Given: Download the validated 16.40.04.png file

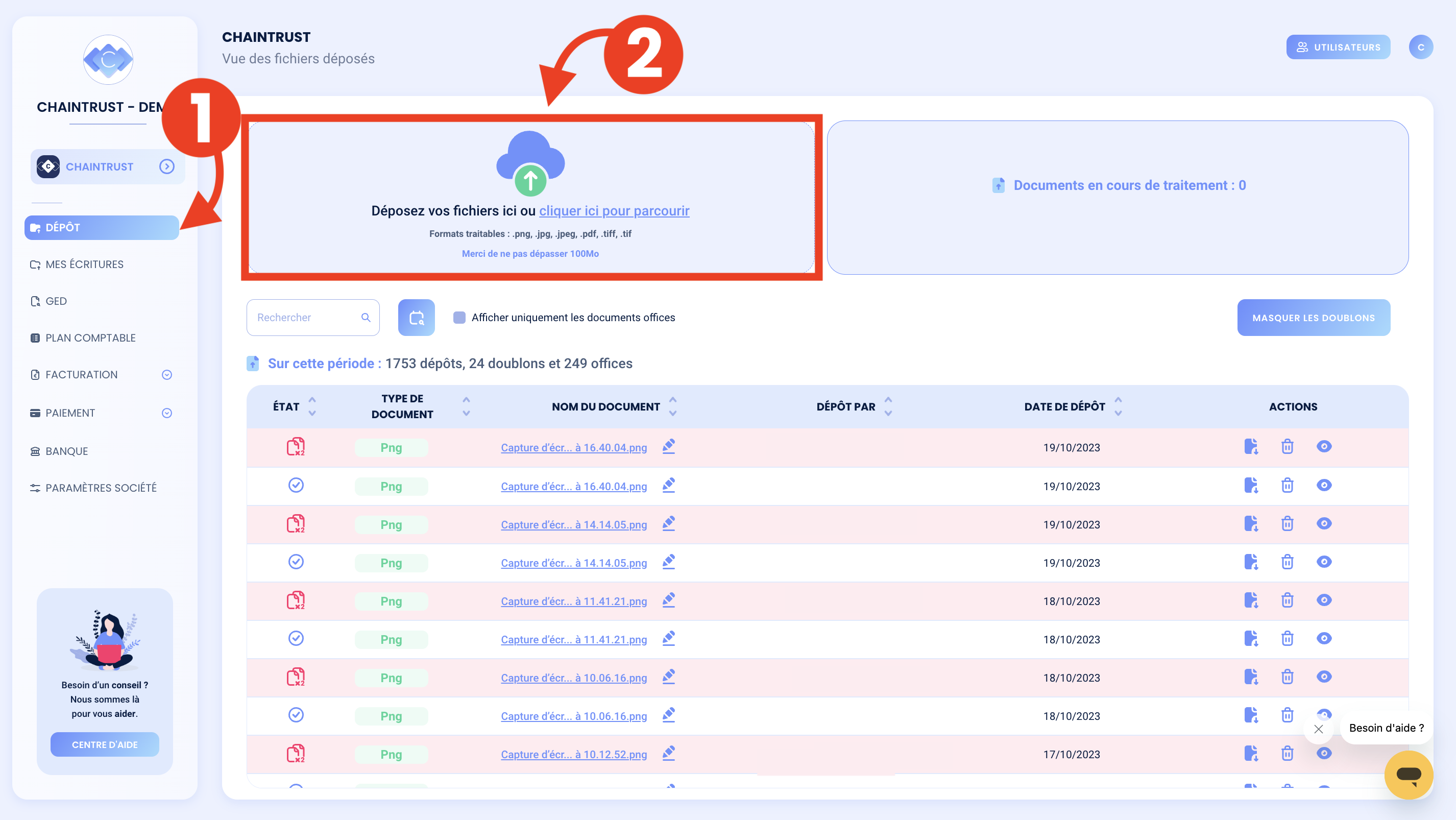Looking at the screenshot, I should pyautogui.click(x=1251, y=486).
